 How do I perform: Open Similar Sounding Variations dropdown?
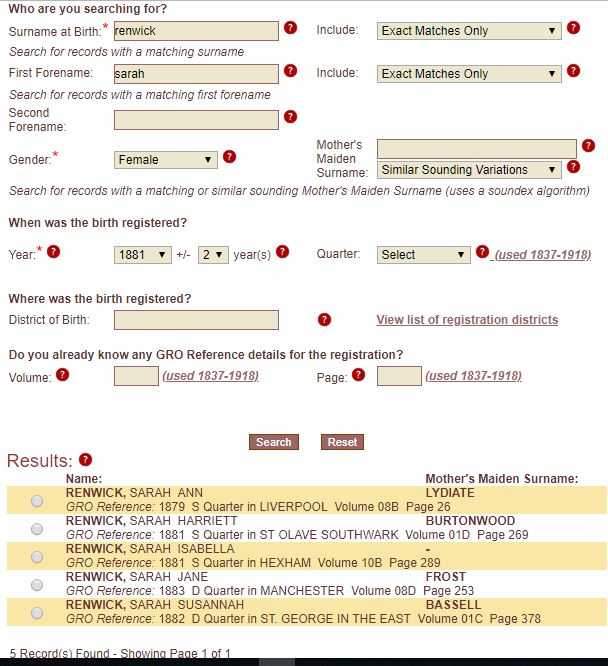pos(469,170)
